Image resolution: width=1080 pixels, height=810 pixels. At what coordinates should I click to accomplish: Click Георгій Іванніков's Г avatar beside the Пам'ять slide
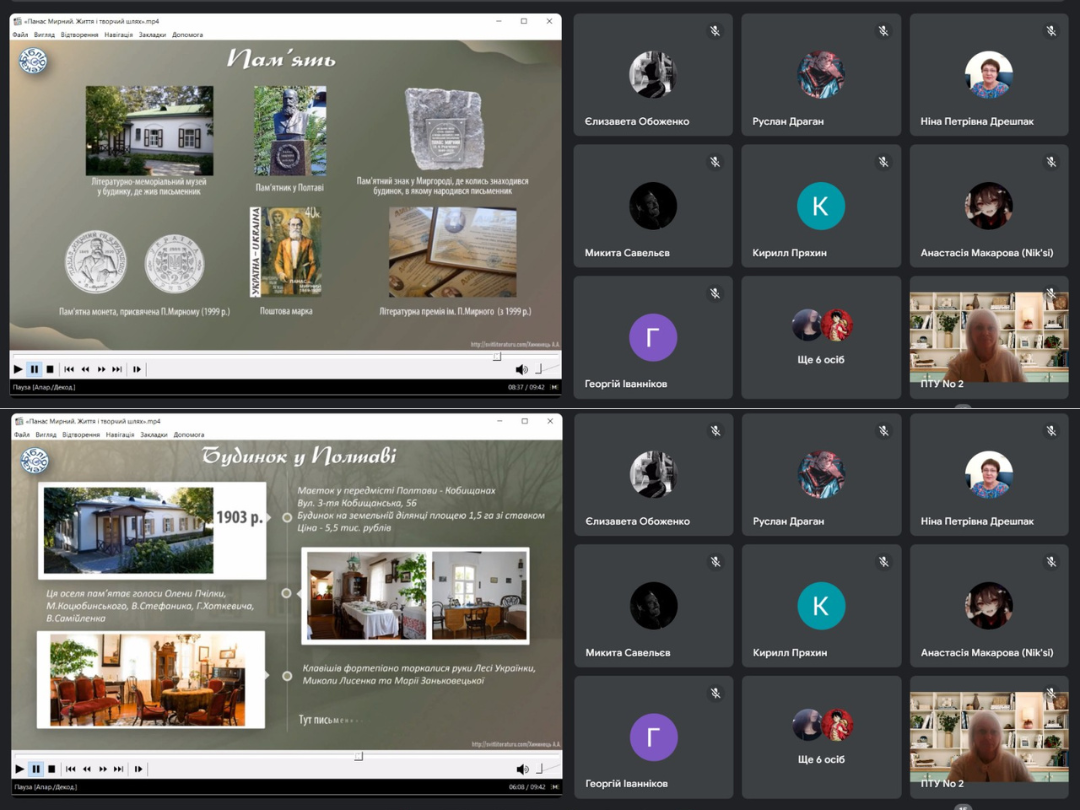coord(652,338)
